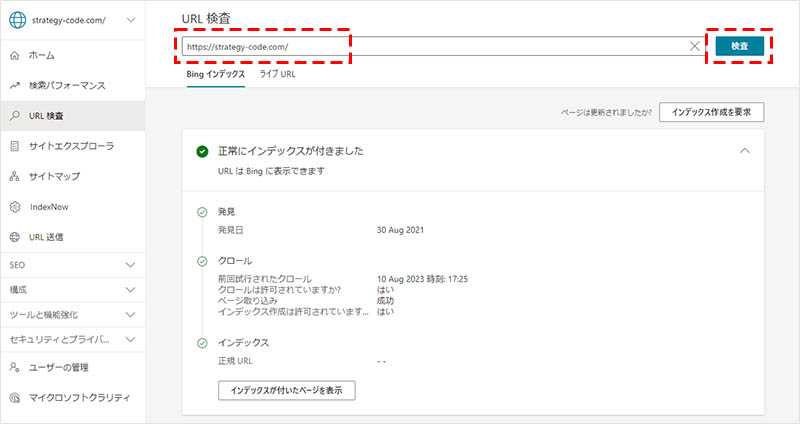Click the URL 送信 globe icon
800x424 pixels.
click(13, 238)
